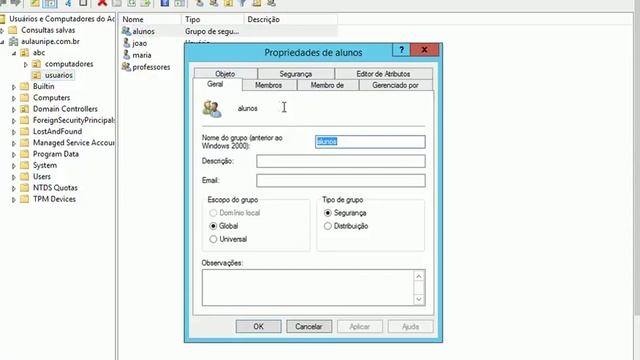Click the Ajuda button
The width and height of the screenshot is (640, 360).
(410, 327)
